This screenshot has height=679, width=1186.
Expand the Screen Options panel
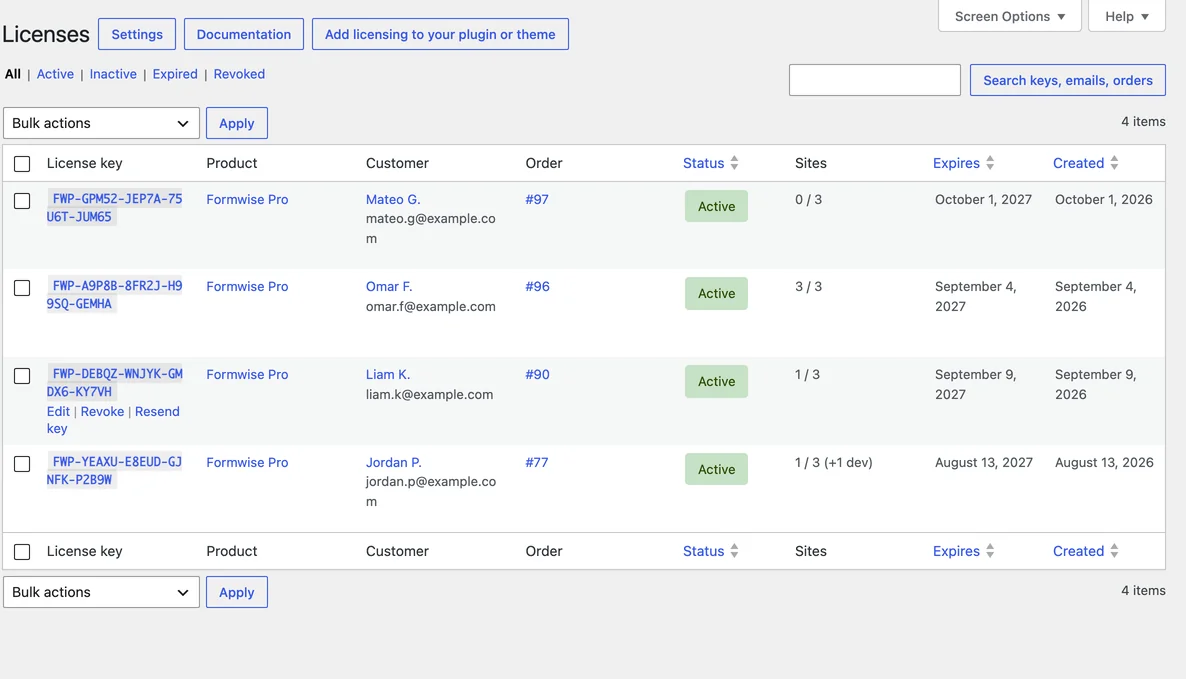1009,16
